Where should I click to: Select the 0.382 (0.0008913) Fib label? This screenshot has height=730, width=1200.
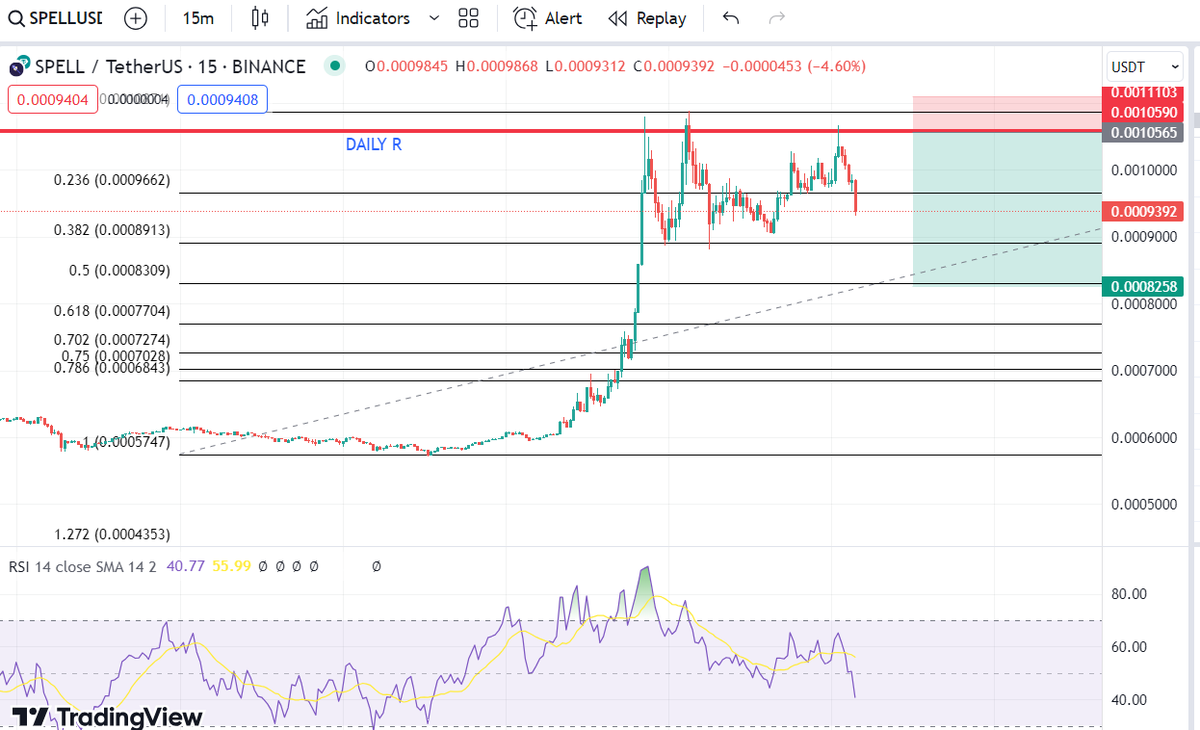[x=112, y=230]
